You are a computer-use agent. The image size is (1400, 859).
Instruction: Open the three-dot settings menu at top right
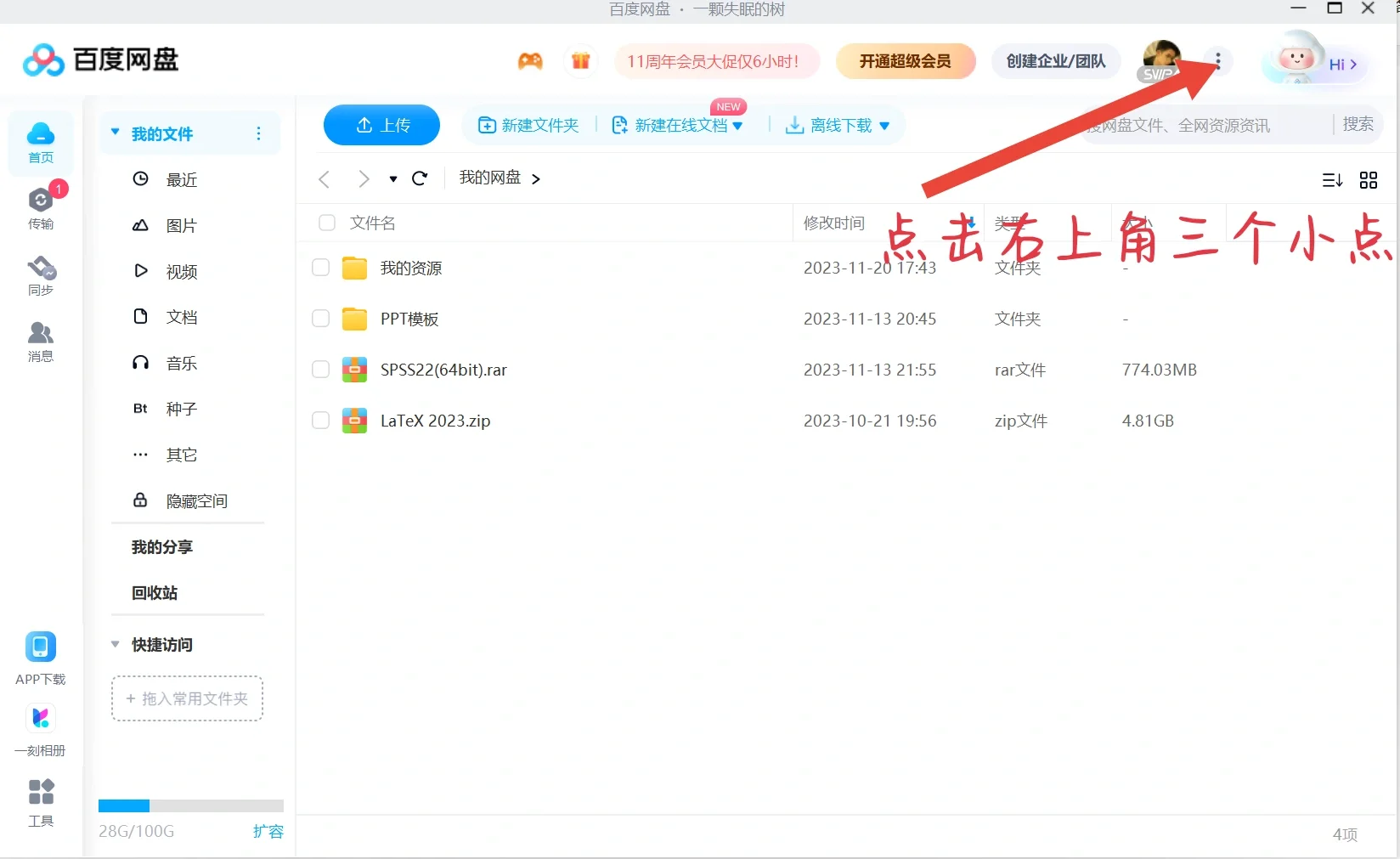1218,61
